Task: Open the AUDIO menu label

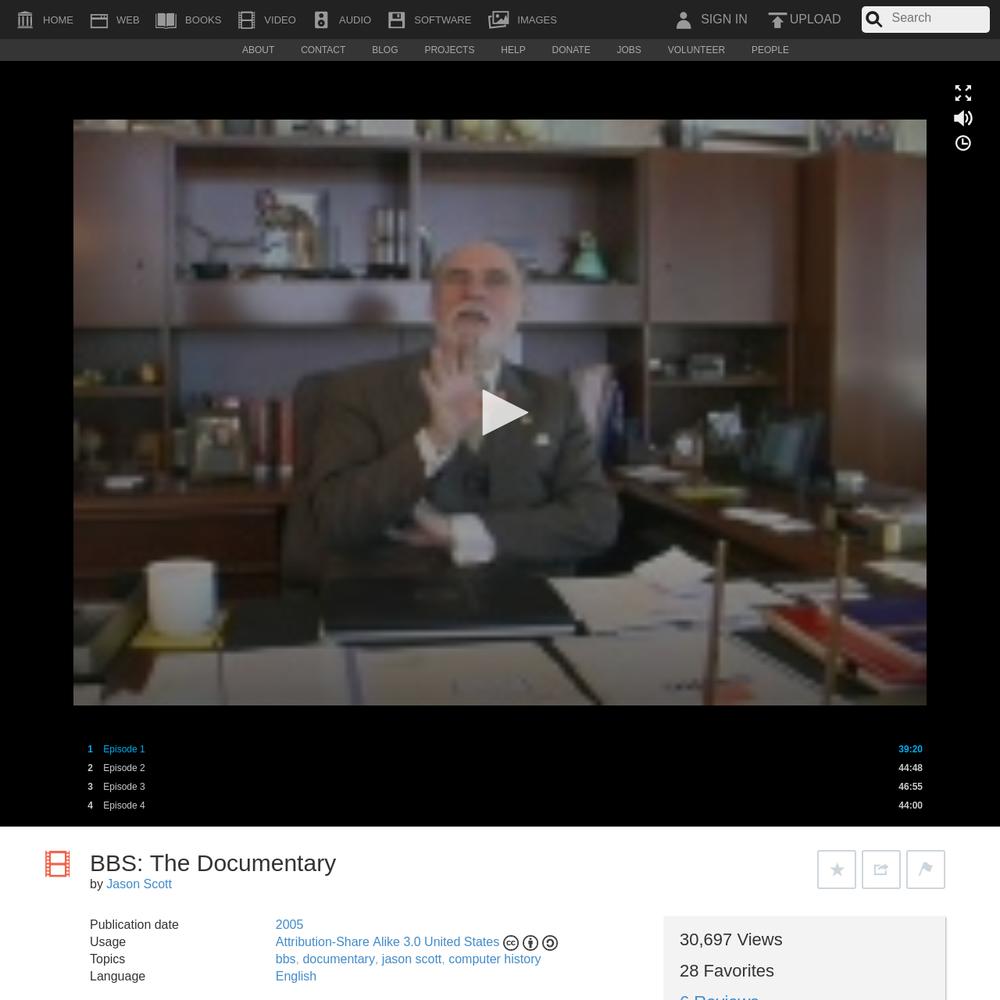Action: tap(355, 20)
